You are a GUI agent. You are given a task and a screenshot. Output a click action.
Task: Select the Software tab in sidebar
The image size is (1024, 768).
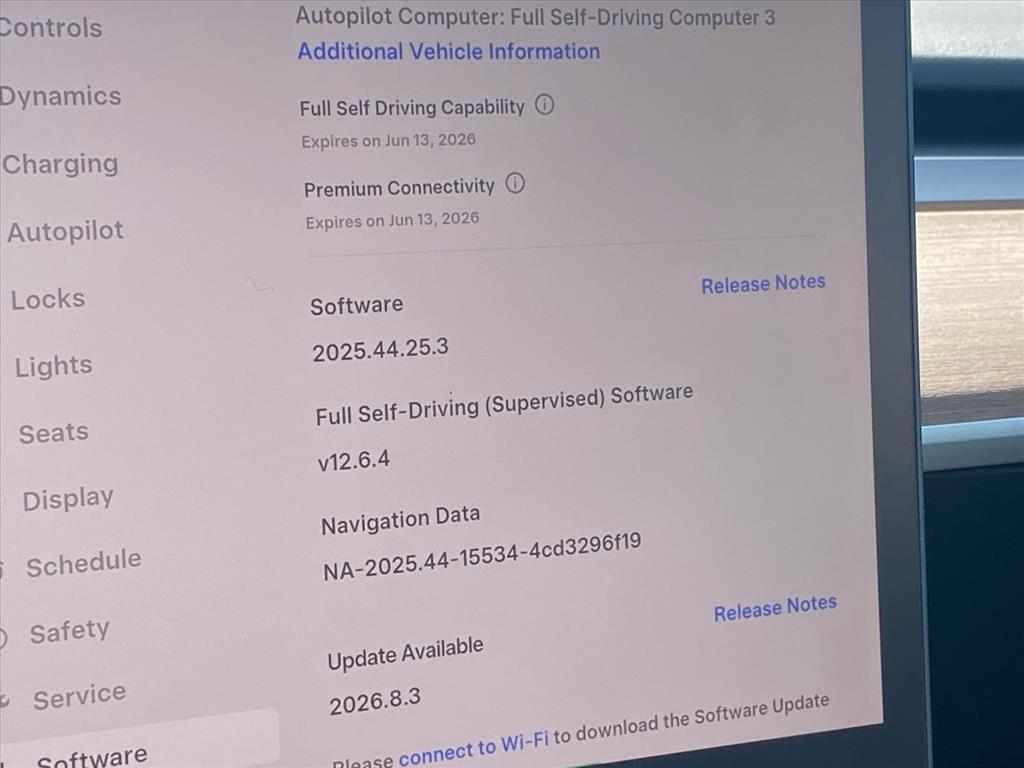tap(92, 757)
